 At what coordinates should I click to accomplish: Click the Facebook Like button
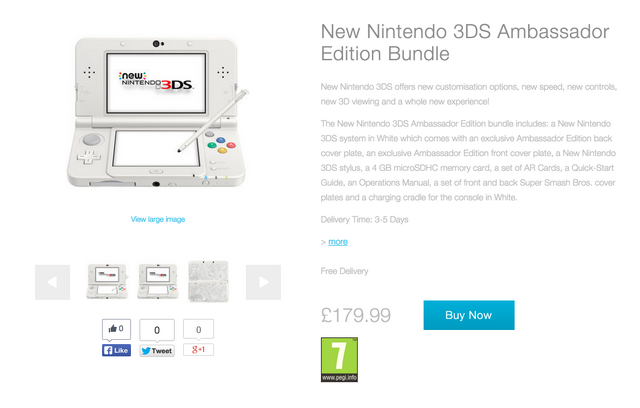(116, 350)
